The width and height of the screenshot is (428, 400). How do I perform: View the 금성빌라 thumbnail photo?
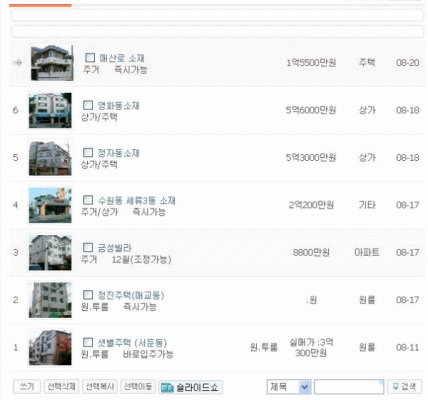[x=50, y=252]
